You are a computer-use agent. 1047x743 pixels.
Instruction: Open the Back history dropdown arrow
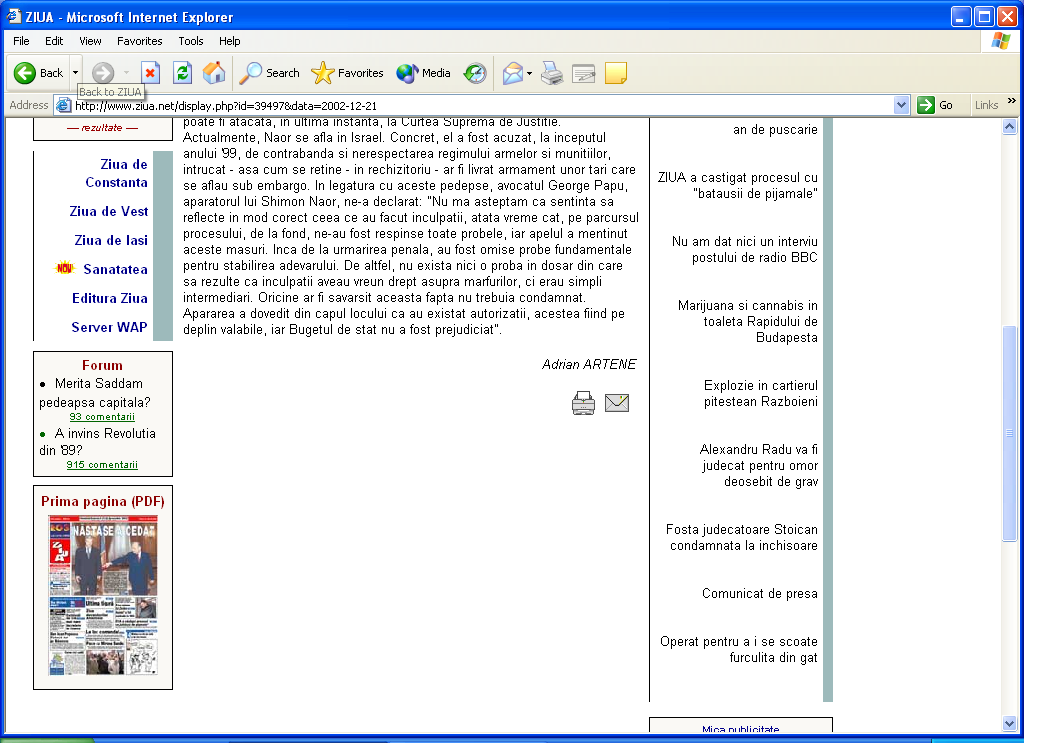coord(75,73)
